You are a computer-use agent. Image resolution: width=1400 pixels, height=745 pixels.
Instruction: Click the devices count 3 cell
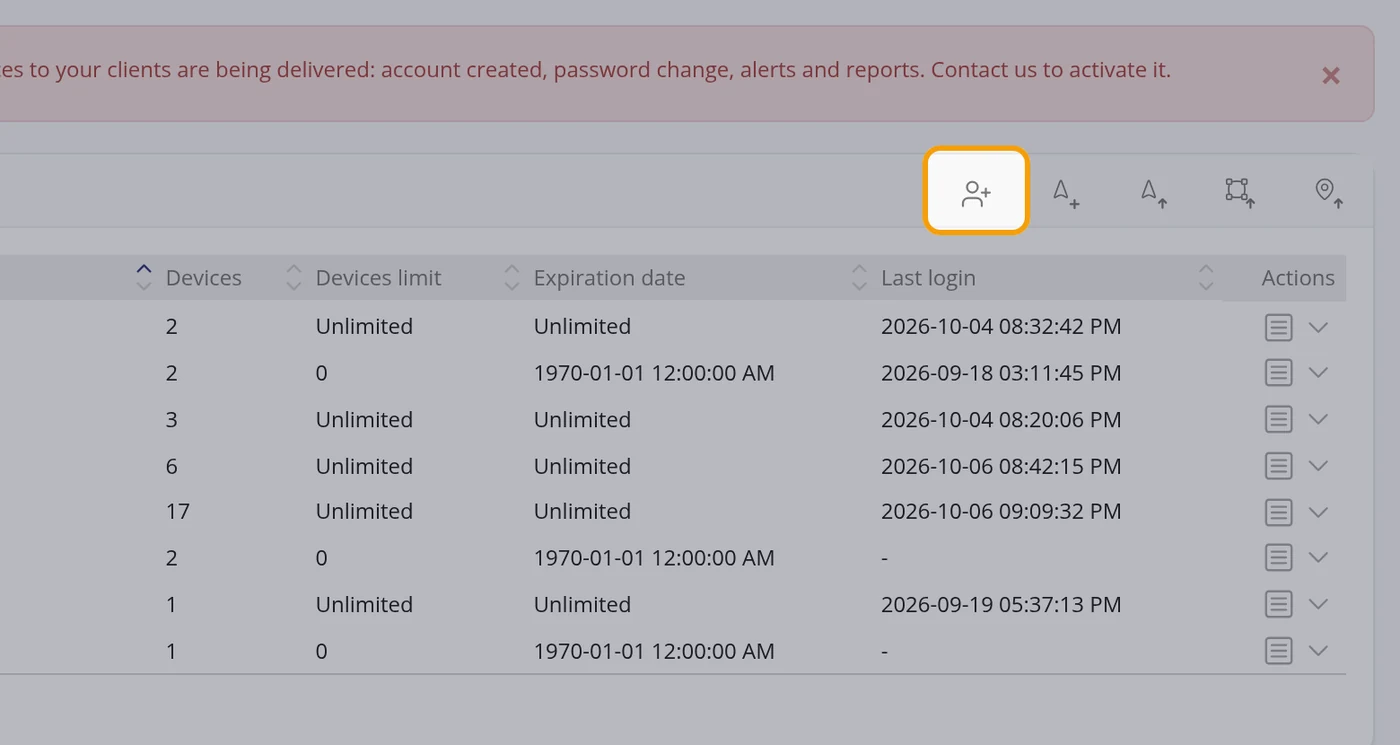172,419
